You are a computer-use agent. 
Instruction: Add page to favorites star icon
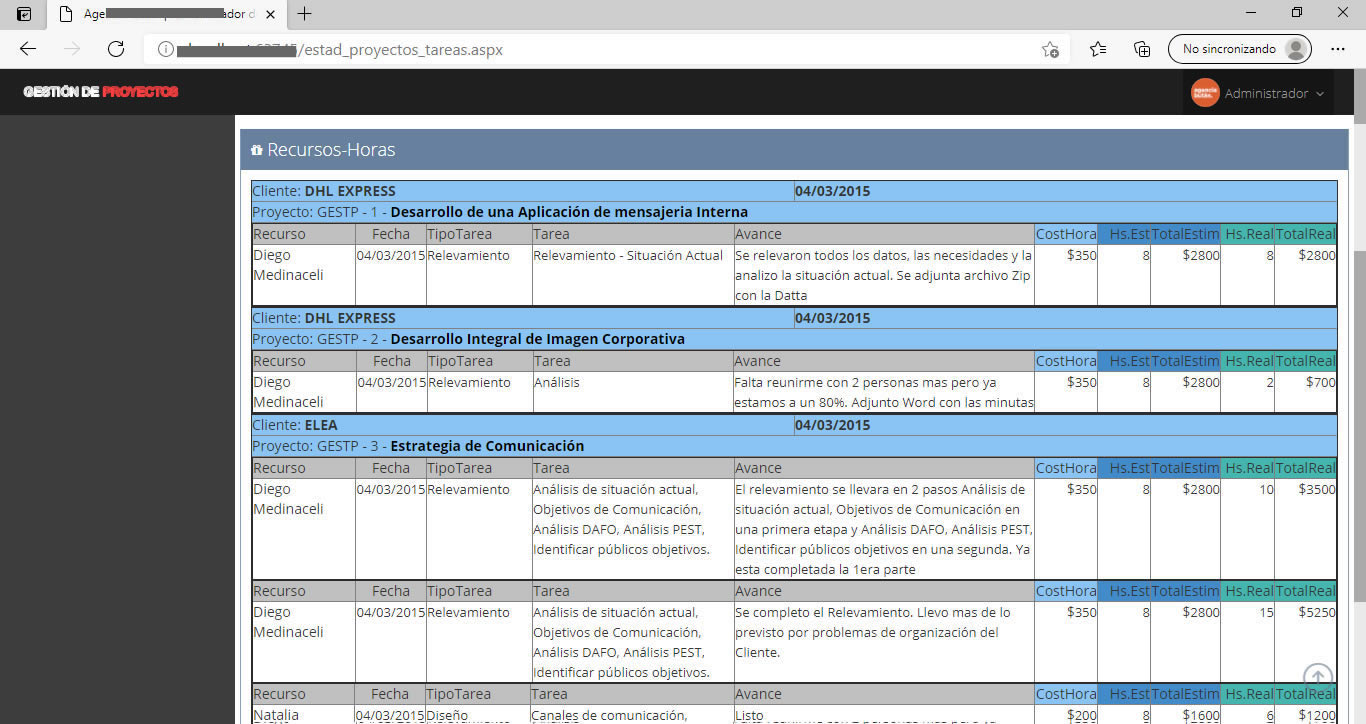1050,49
